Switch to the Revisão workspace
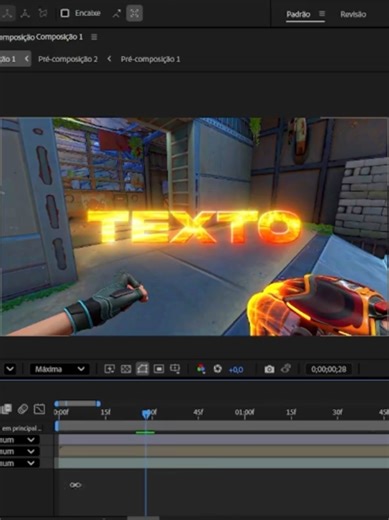The width and height of the screenshot is (389, 520). point(353,14)
